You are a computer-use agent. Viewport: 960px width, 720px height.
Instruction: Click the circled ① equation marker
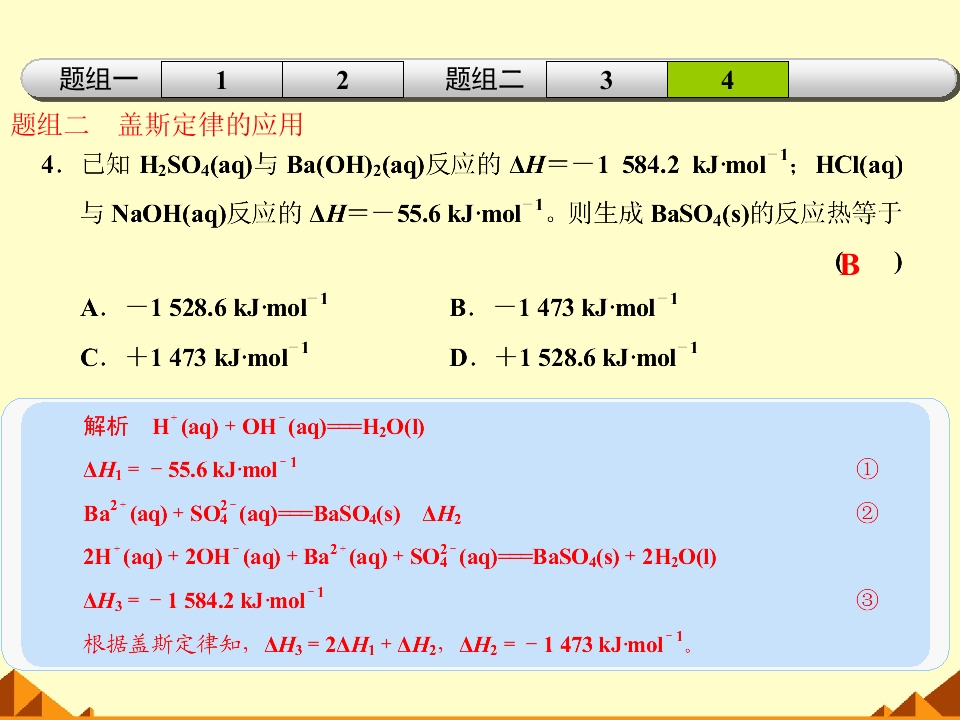pos(867,469)
